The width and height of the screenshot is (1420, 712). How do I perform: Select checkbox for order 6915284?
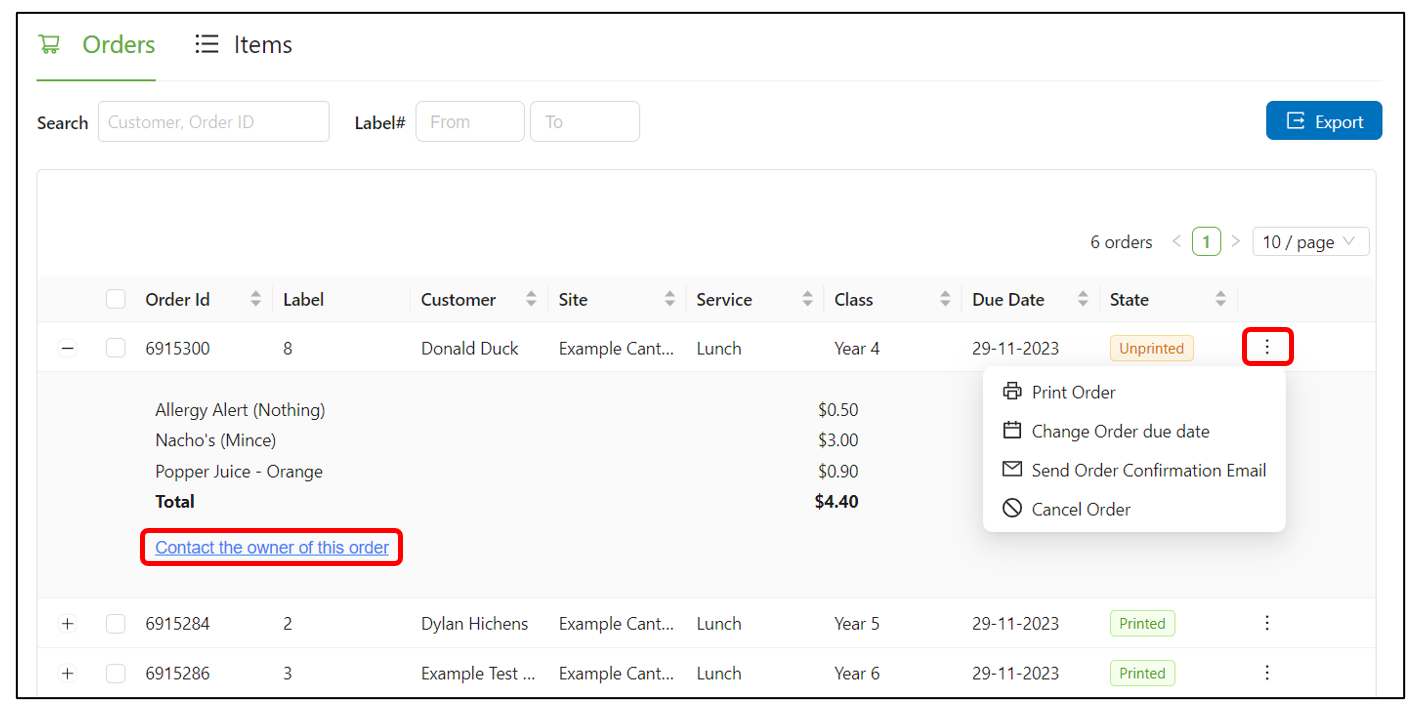(x=116, y=623)
